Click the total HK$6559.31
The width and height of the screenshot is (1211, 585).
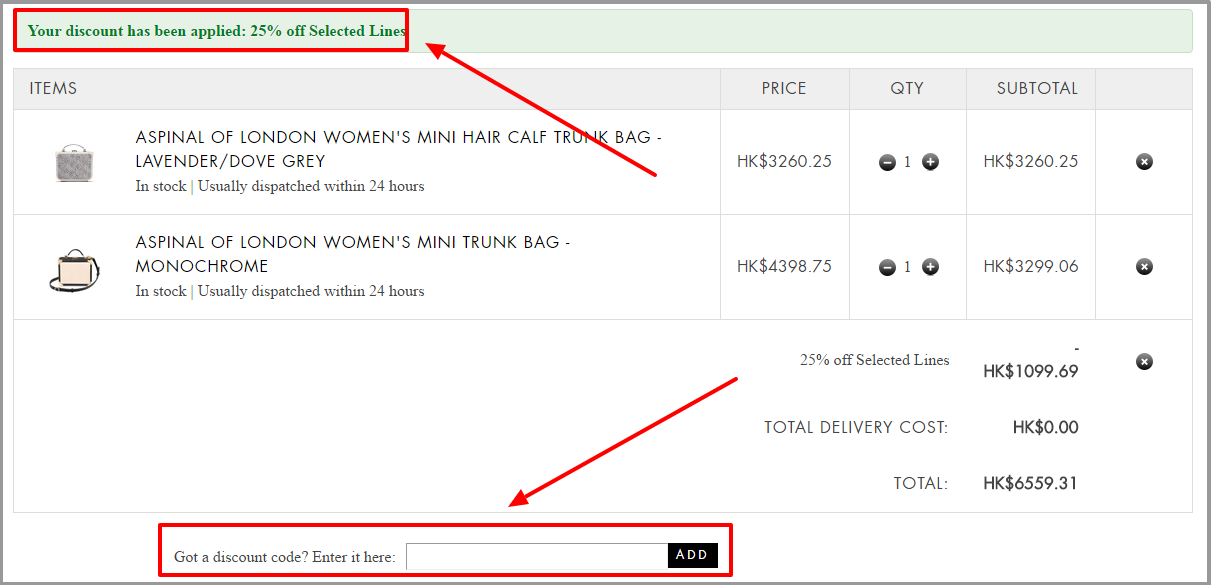pyautogui.click(x=1031, y=484)
